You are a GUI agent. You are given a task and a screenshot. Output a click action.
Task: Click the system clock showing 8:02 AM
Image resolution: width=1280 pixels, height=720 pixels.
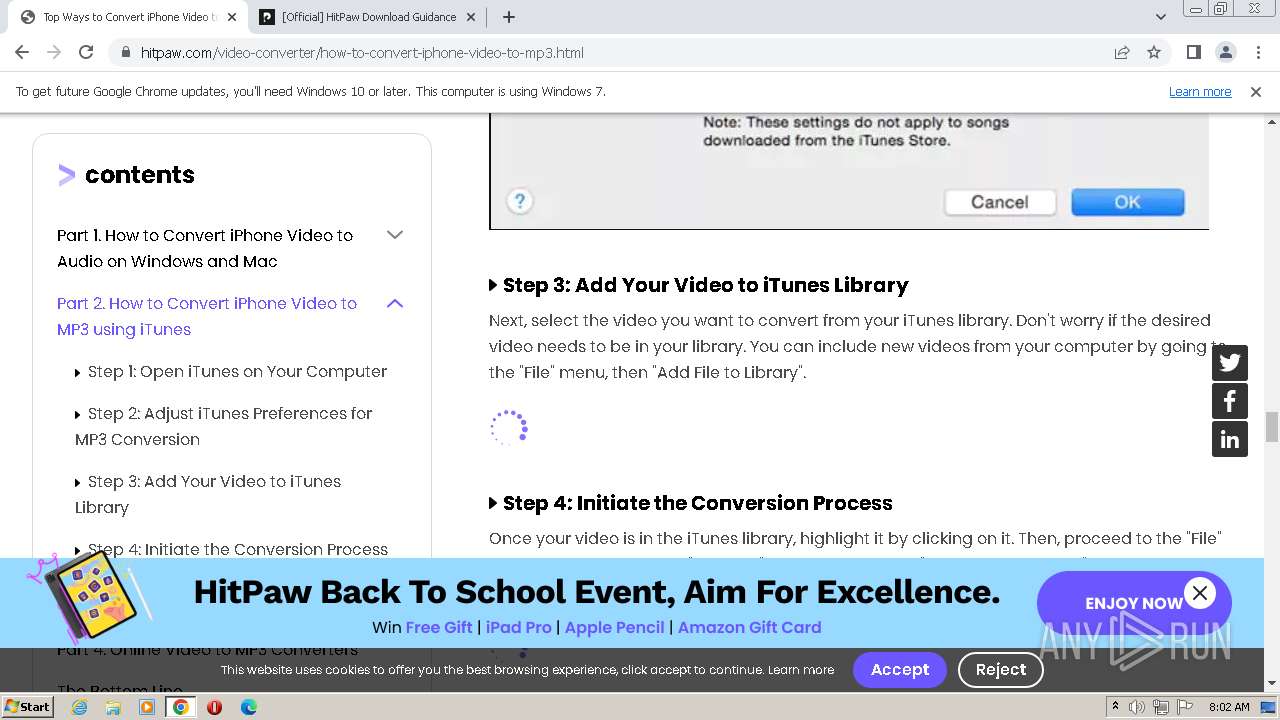point(1229,707)
